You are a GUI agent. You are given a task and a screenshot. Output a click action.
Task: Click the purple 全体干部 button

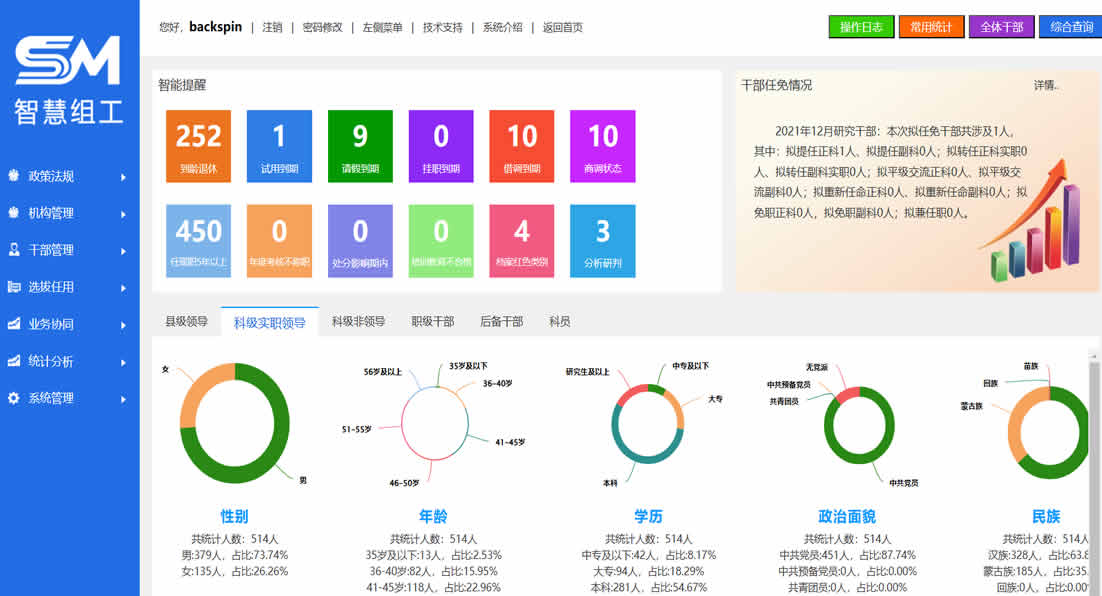pos(1001,27)
